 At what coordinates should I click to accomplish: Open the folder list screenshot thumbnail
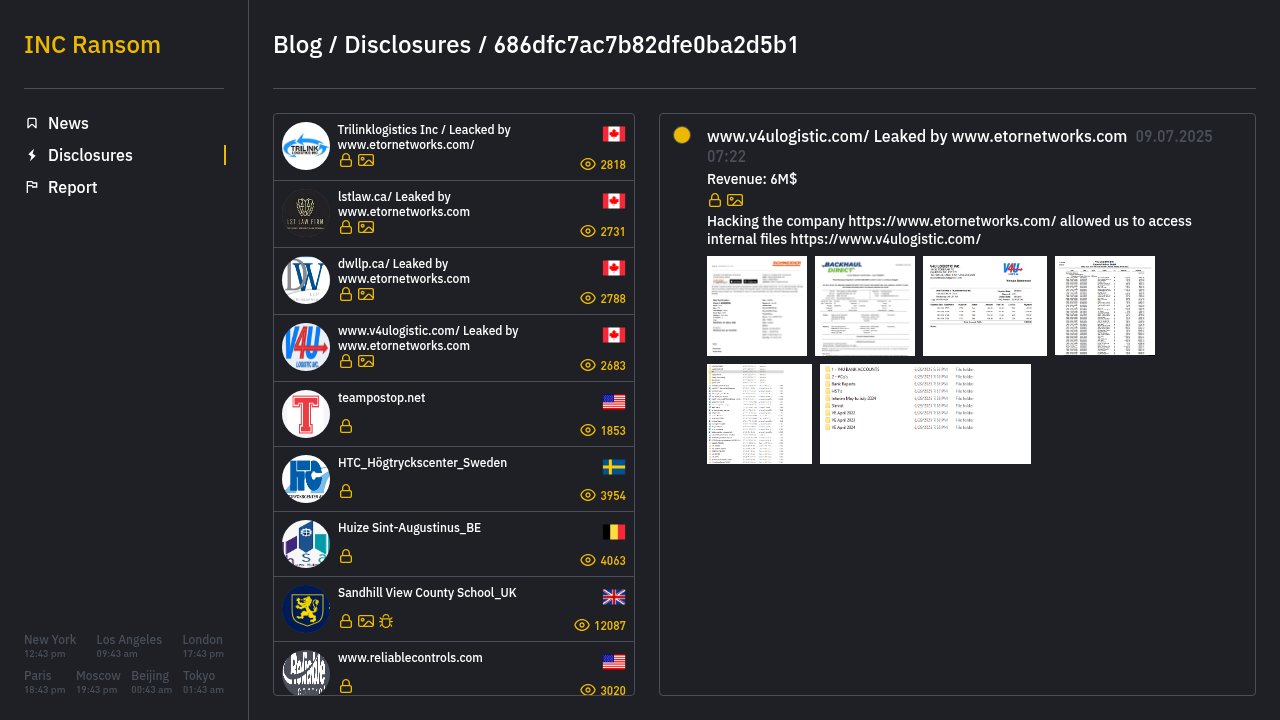(925, 414)
